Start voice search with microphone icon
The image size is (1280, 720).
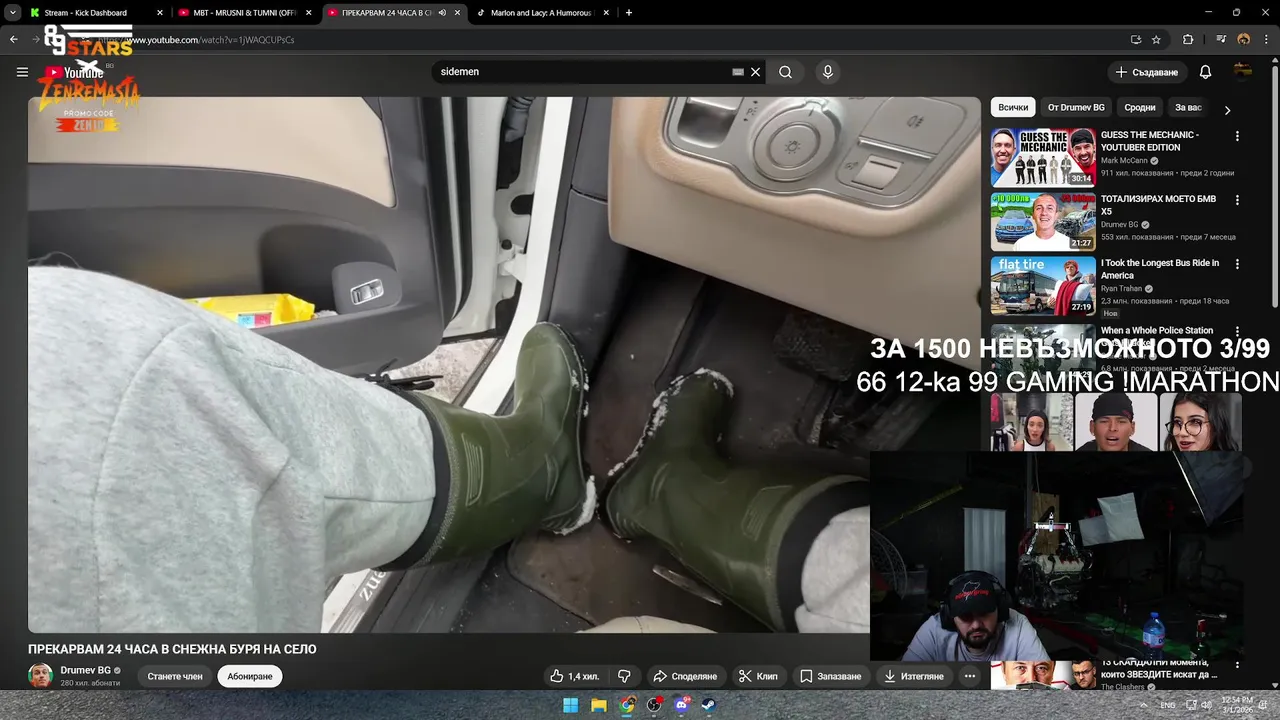pos(827,72)
